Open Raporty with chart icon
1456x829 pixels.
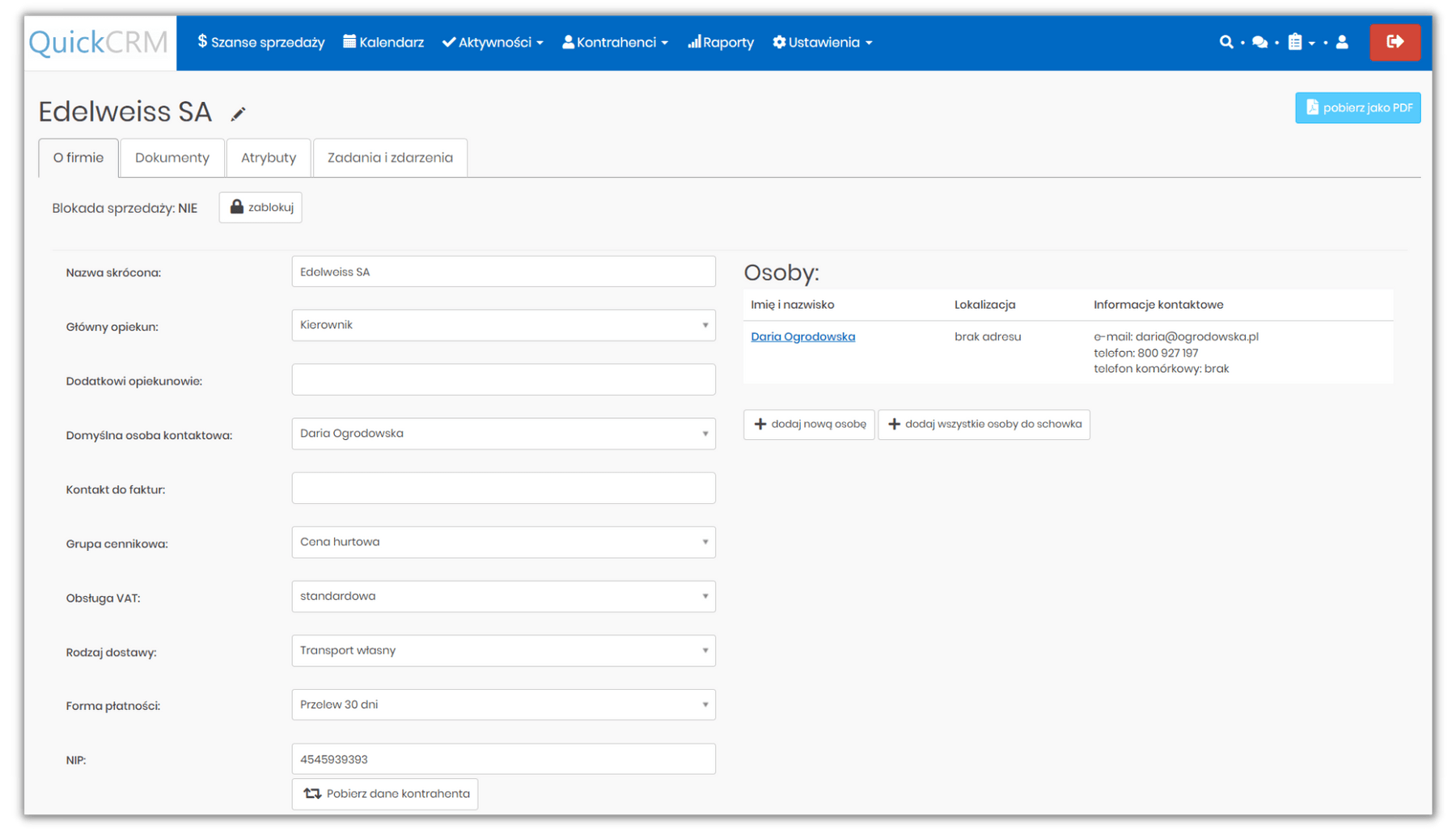pyautogui.click(x=721, y=42)
